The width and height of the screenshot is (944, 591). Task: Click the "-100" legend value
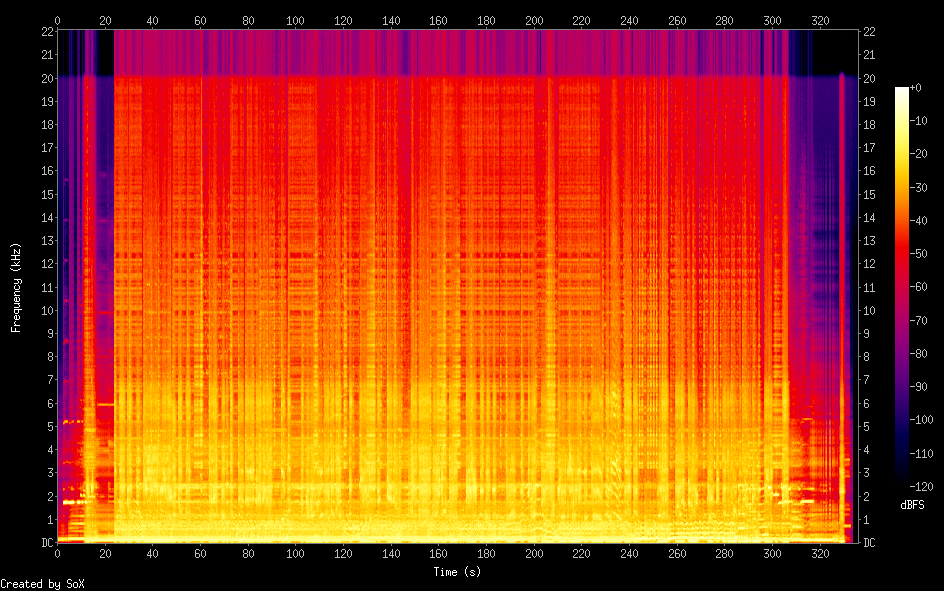point(921,420)
